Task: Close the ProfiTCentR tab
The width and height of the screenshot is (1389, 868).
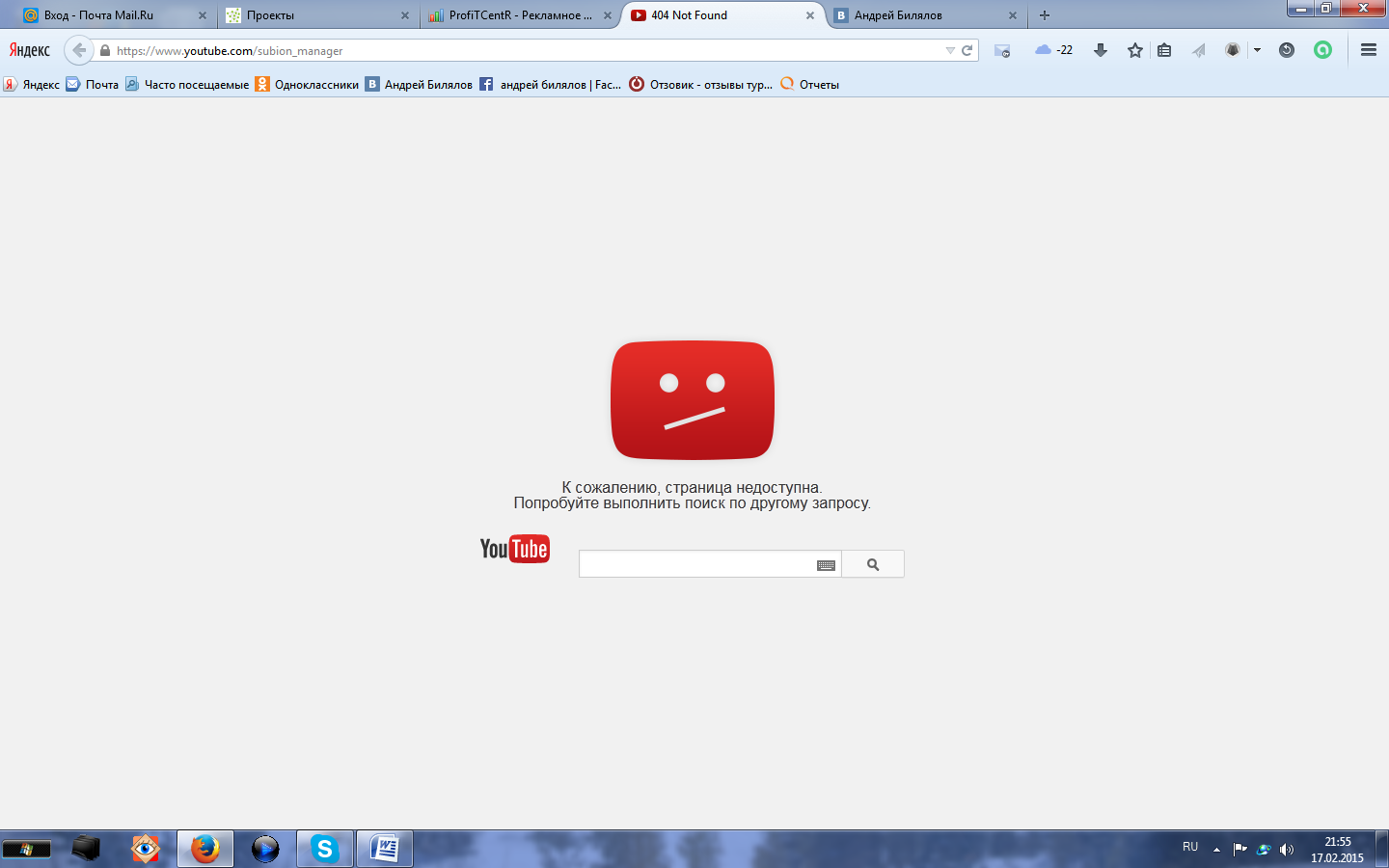Action: (x=608, y=15)
